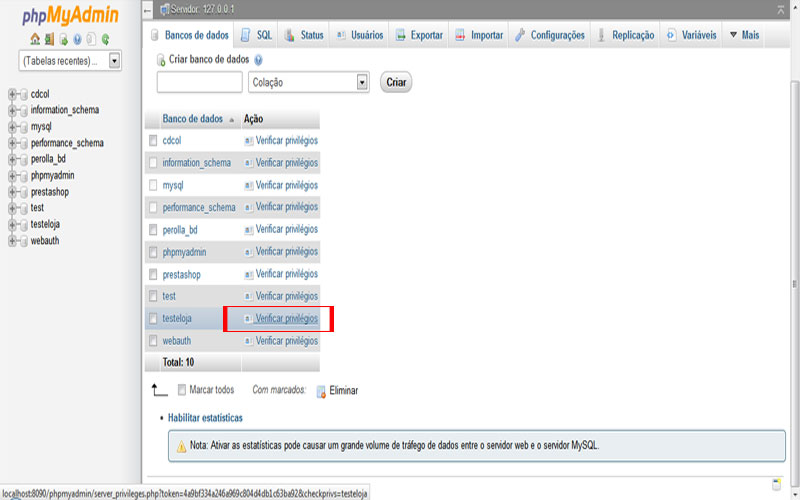Open phpMyAdmin documentation blue help icon
This screenshot has width=800, height=500.
pyautogui.click(x=77, y=39)
